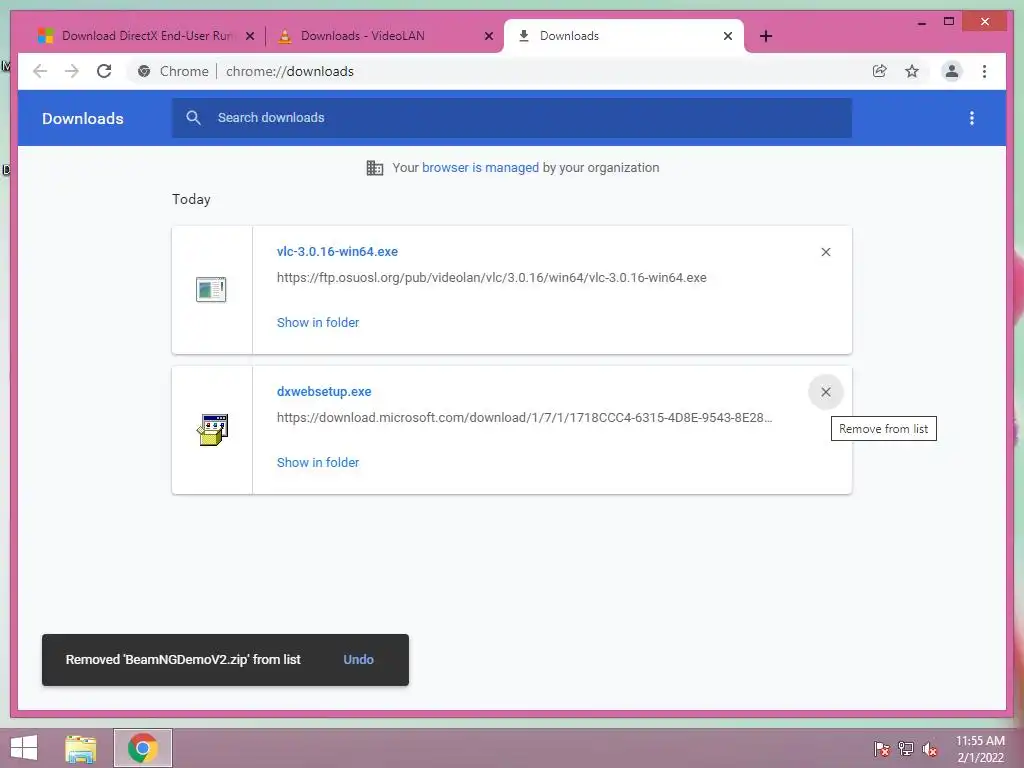Viewport: 1024px width, 768px height.
Task: Click the managed organization building icon
Action: (x=375, y=168)
